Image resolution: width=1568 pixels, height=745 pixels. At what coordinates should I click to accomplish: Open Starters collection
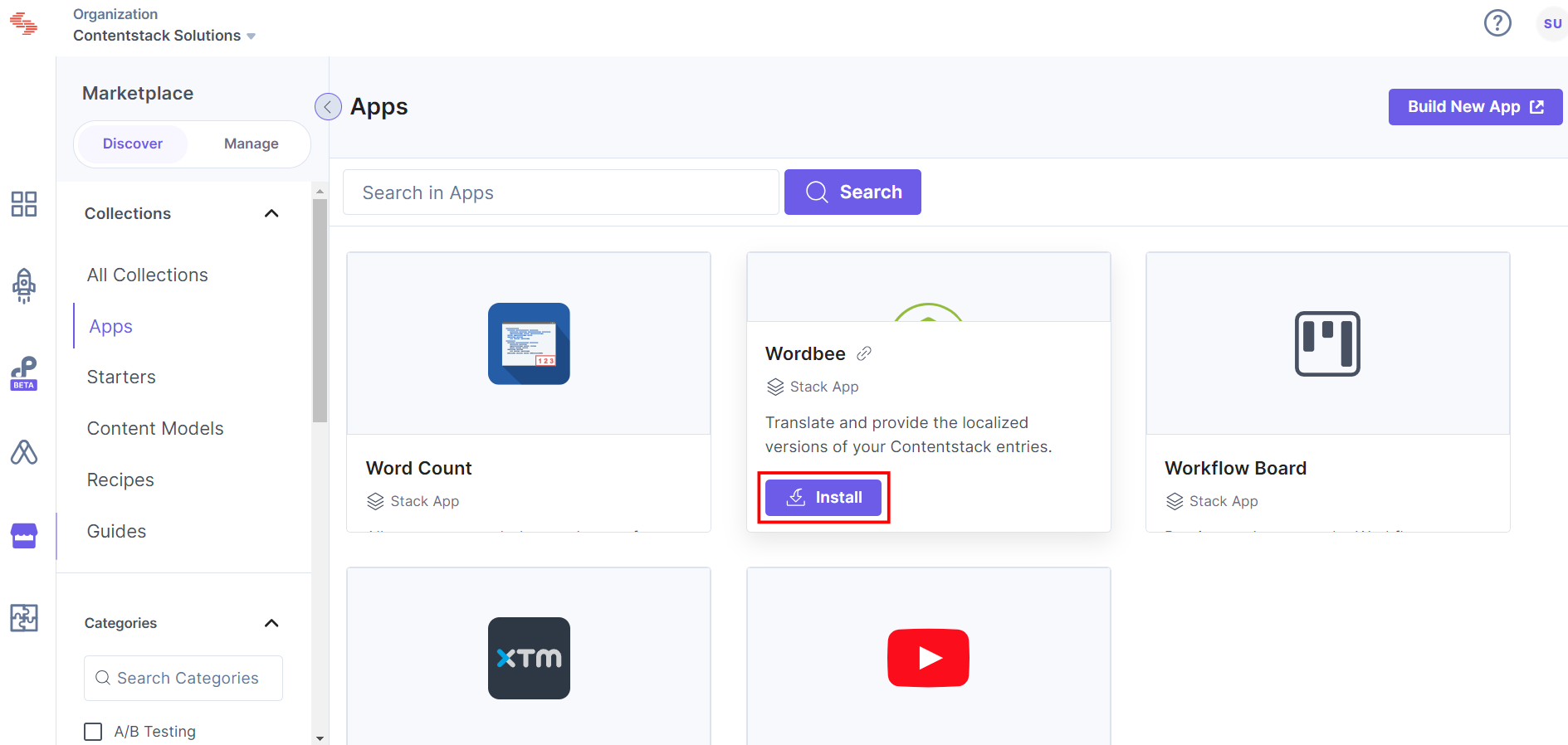[121, 377]
